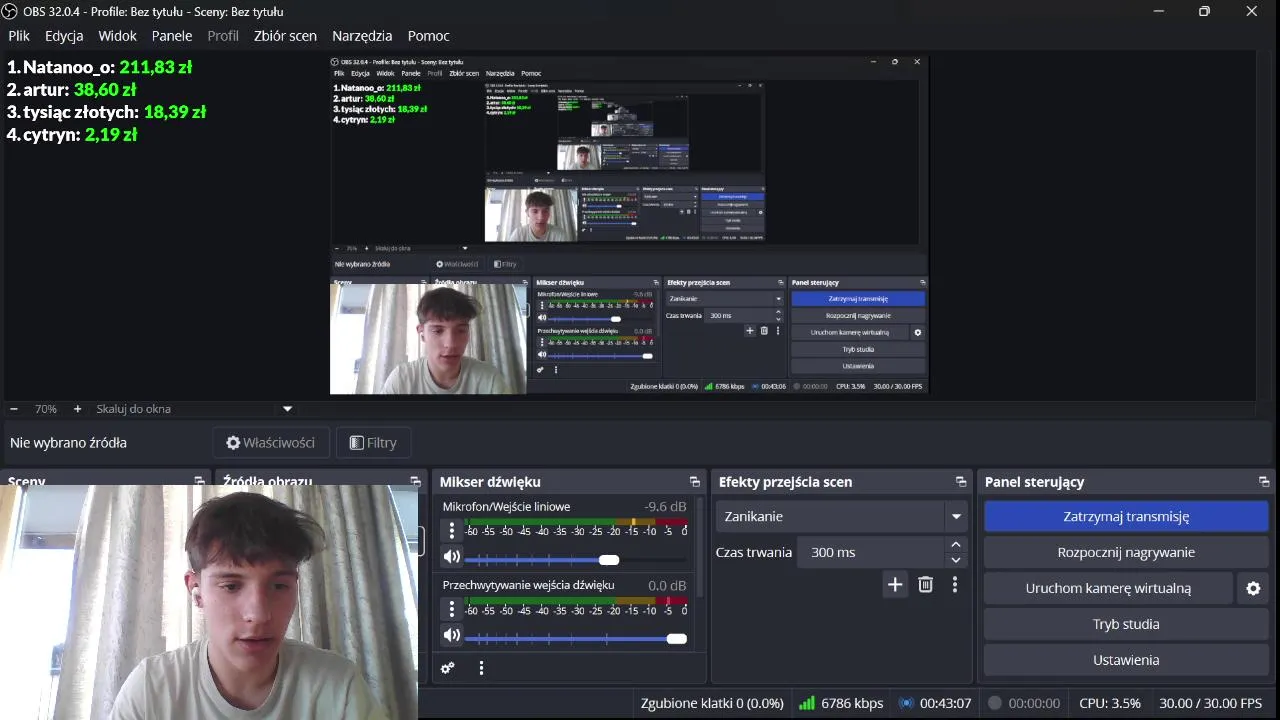
Task: Click the streaming time broadcast icon
Action: pos(906,703)
